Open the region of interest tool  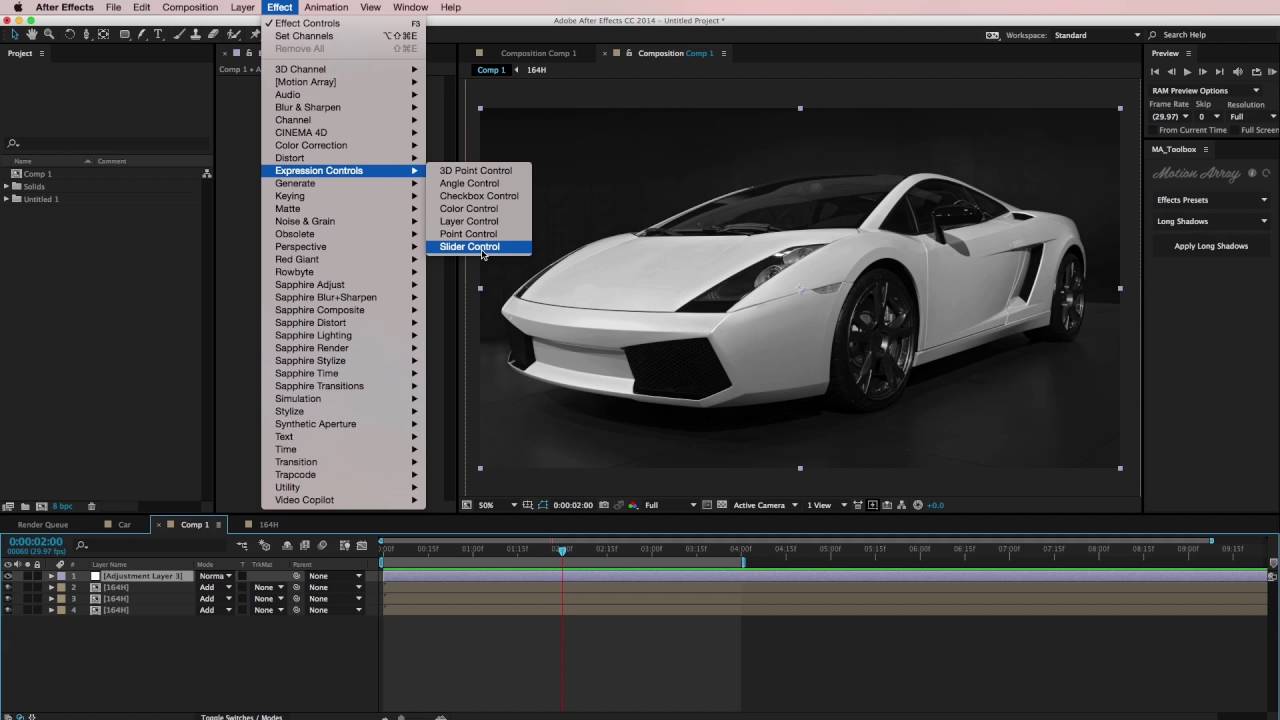click(x=707, y=505)
